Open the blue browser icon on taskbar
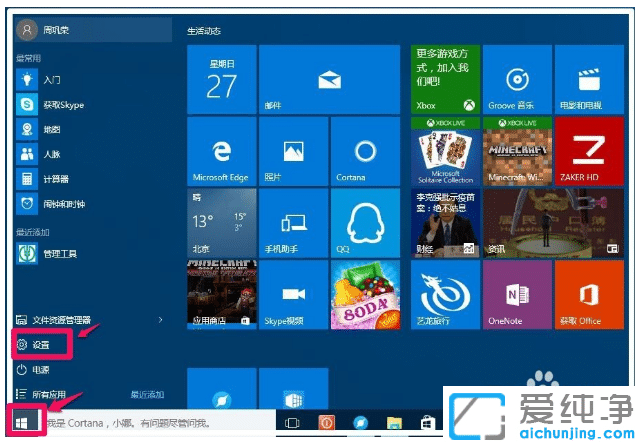The height and width of the screenshot is (446, 643). point(360,423)
